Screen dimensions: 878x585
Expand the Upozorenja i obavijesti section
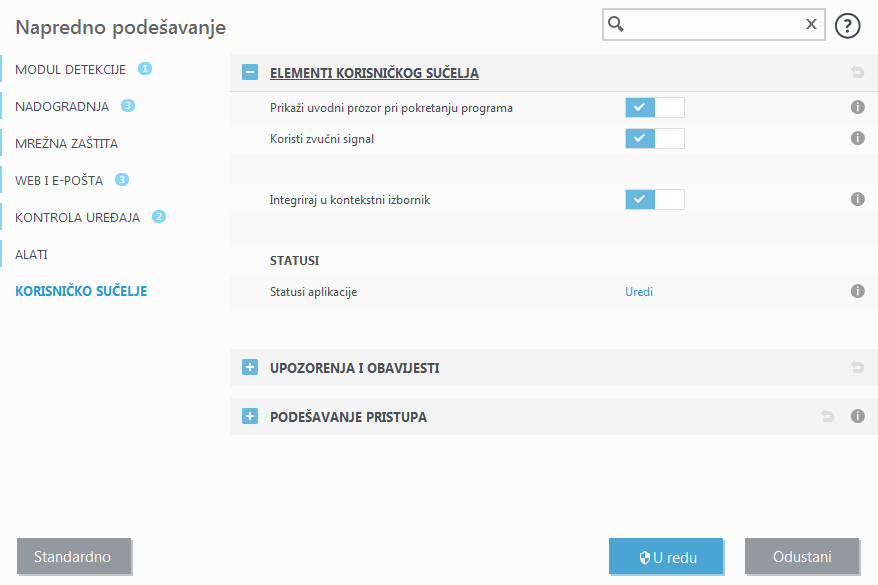pyautogui.click(x=249, y=367)
